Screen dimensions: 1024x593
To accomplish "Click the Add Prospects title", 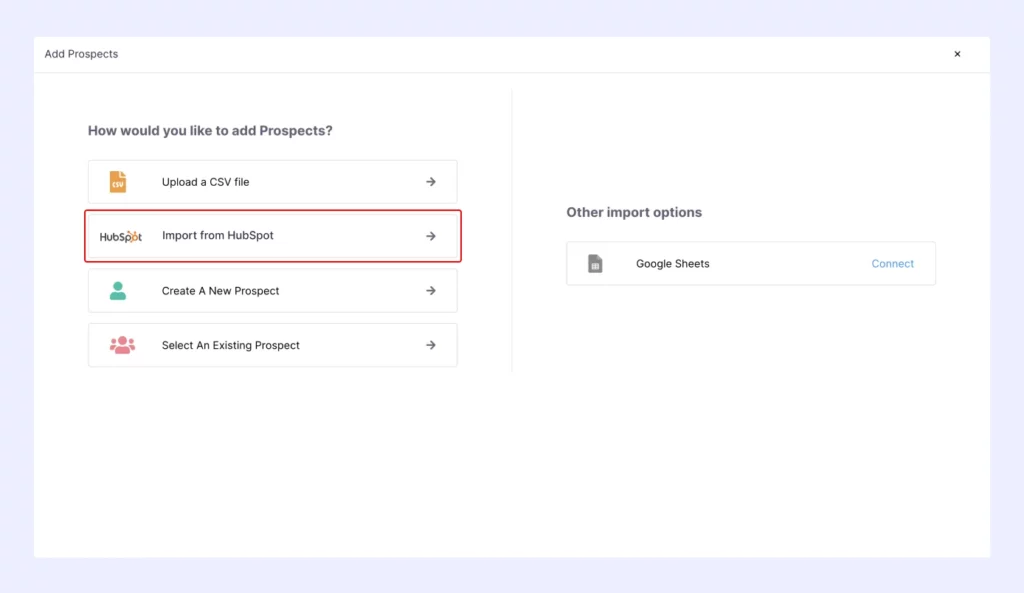I will click(81, 54).
